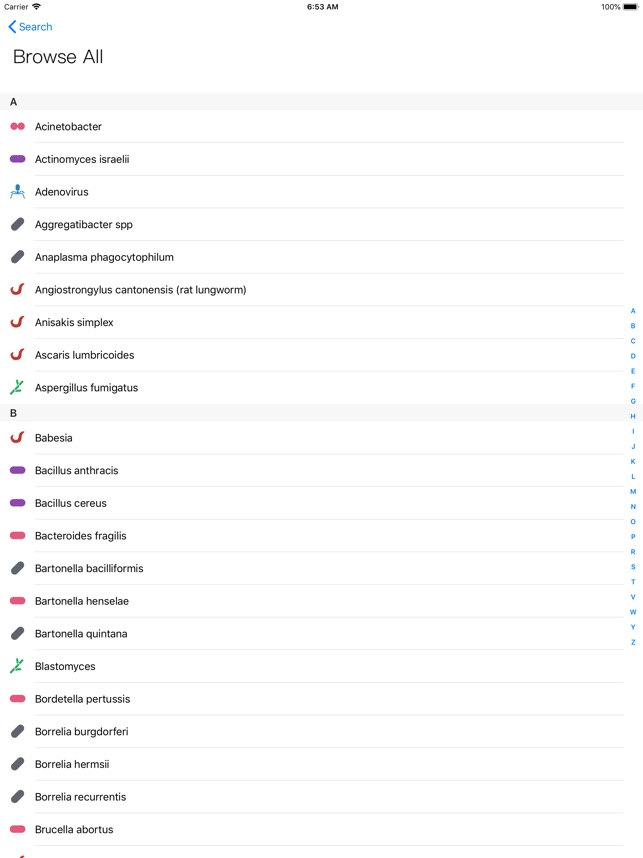Tap the gray rod icon for Bartonella quintana
This screenshot has height=858, width=643.
(x=17, y=633)
